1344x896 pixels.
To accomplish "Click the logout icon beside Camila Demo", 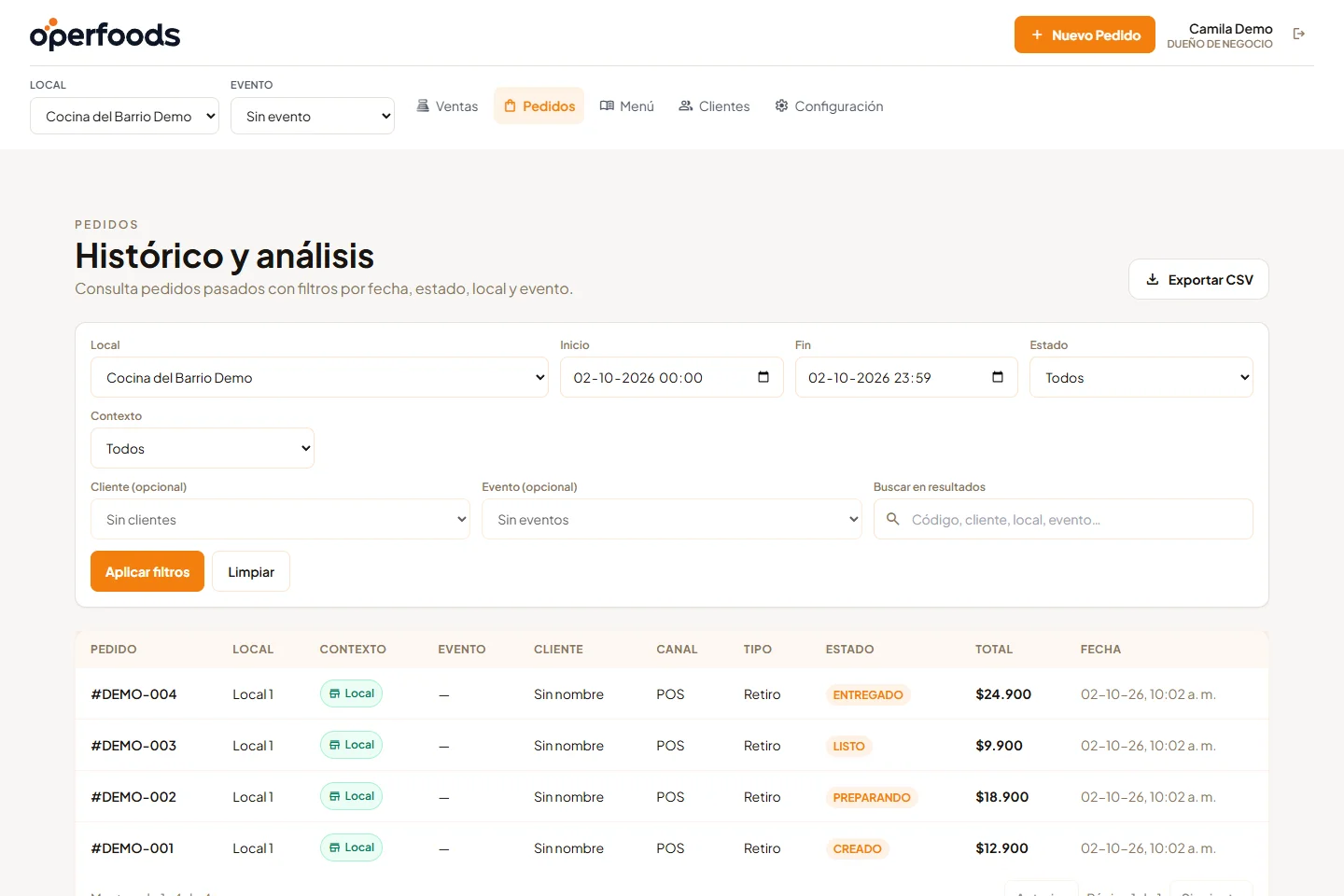I will (1298, 35).
